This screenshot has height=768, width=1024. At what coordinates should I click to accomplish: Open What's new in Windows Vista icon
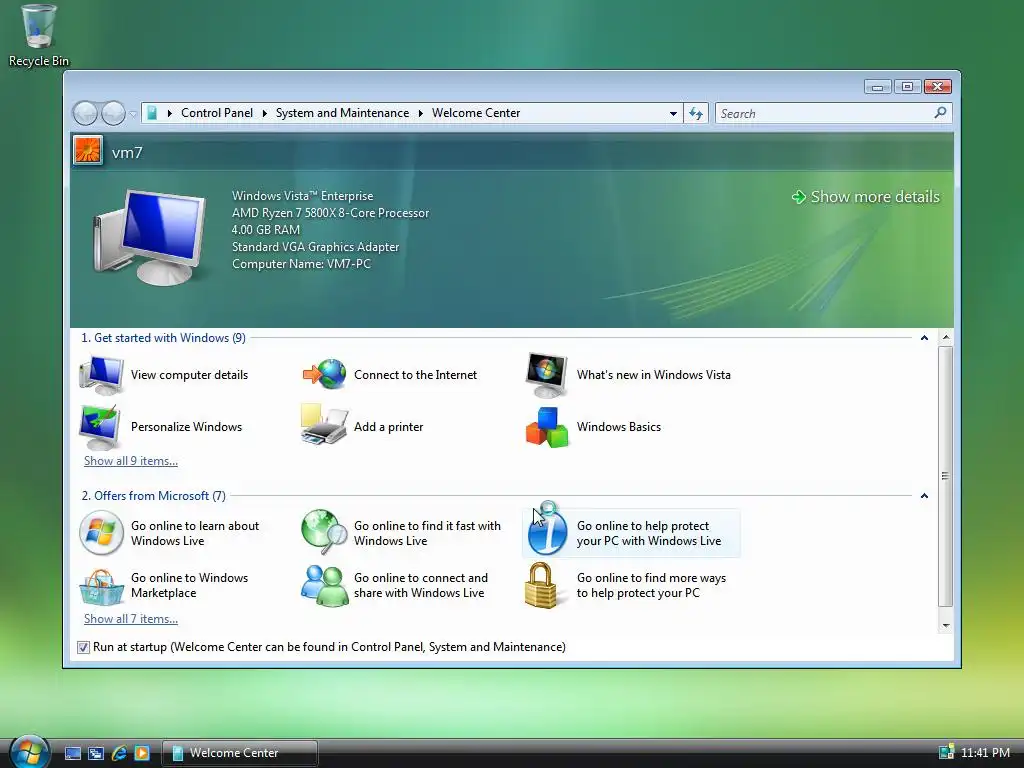tap(547, 375)
